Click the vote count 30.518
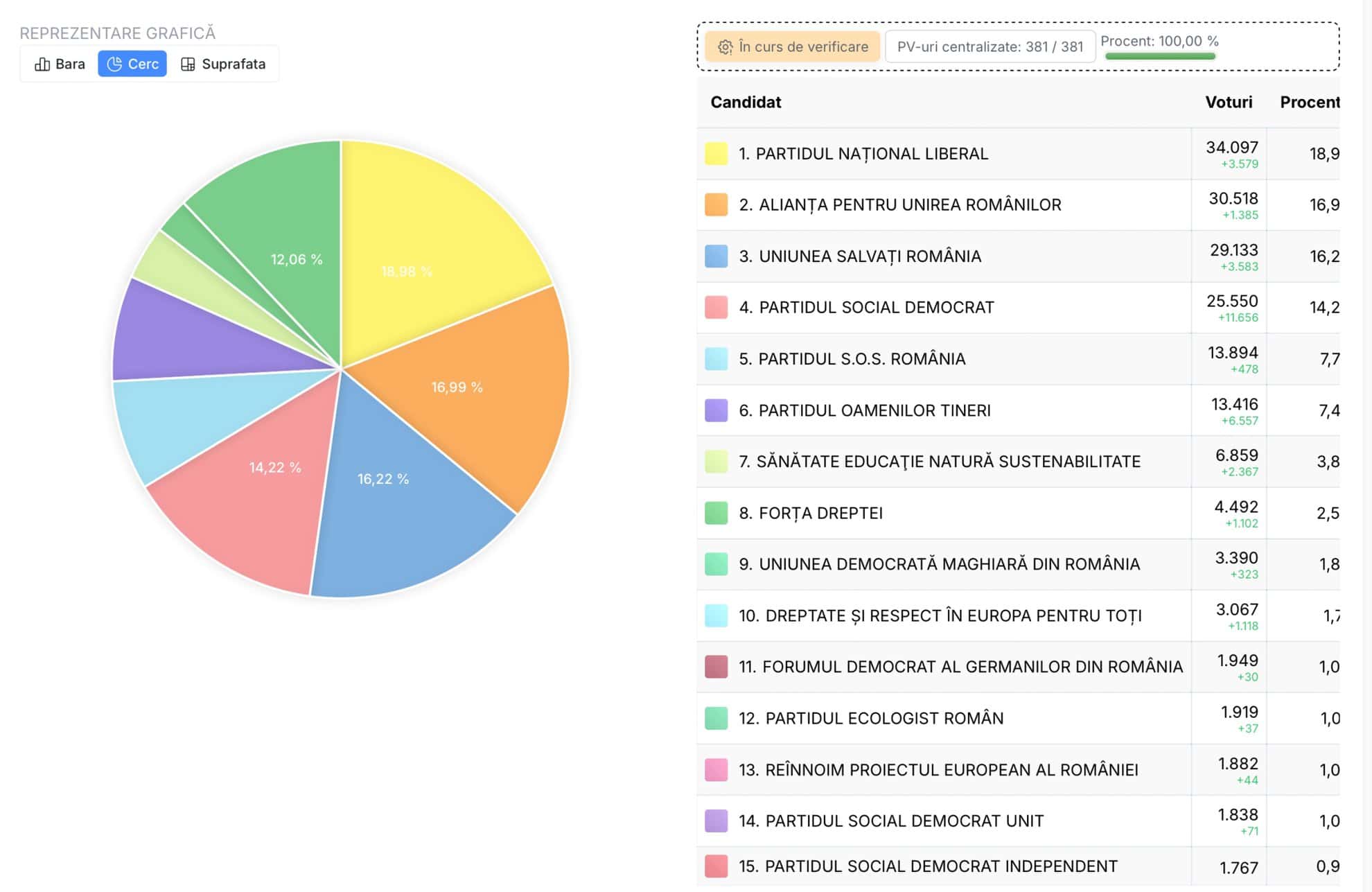 point(1233,198)
